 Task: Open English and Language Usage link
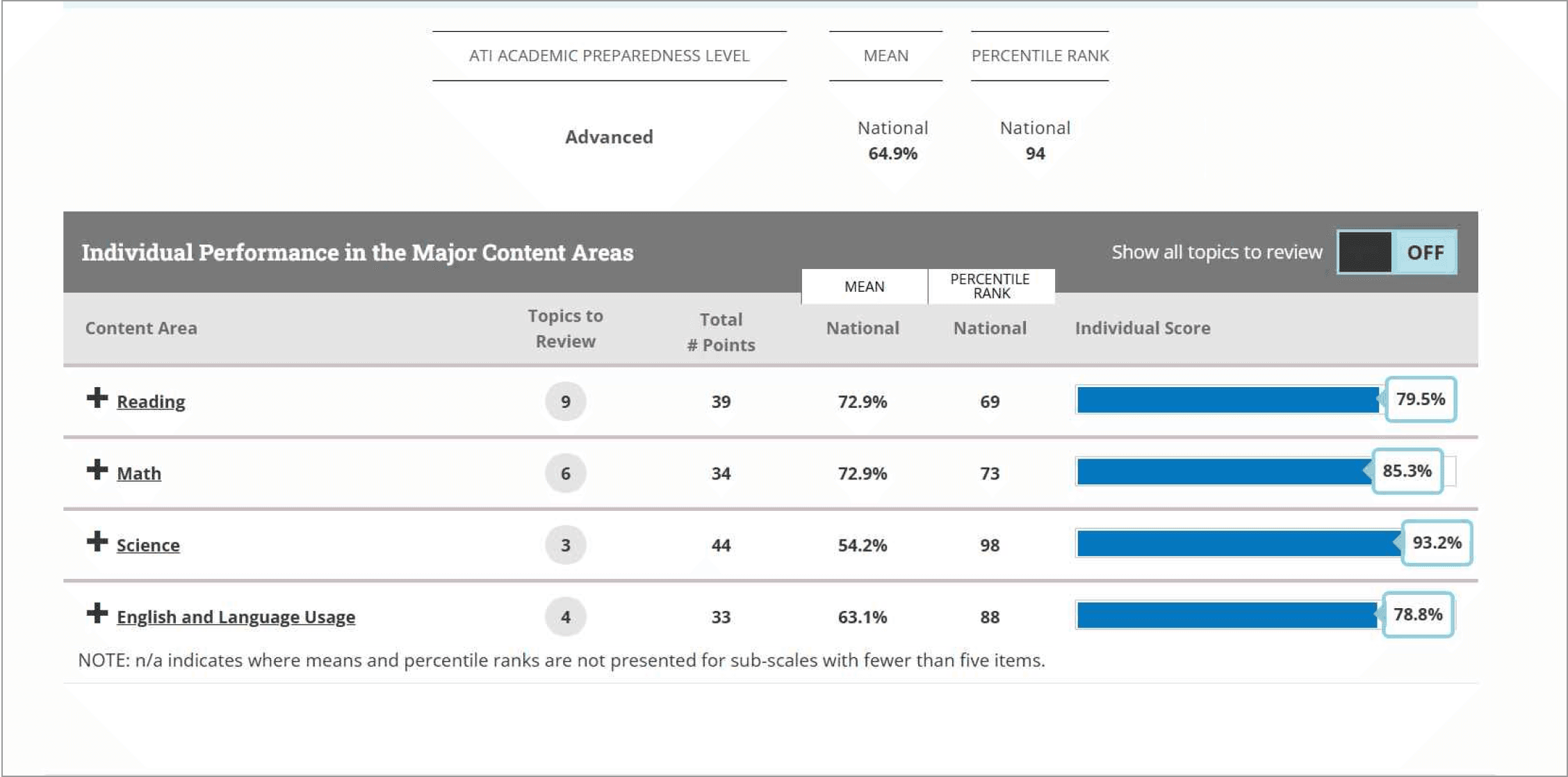point(236,617)
